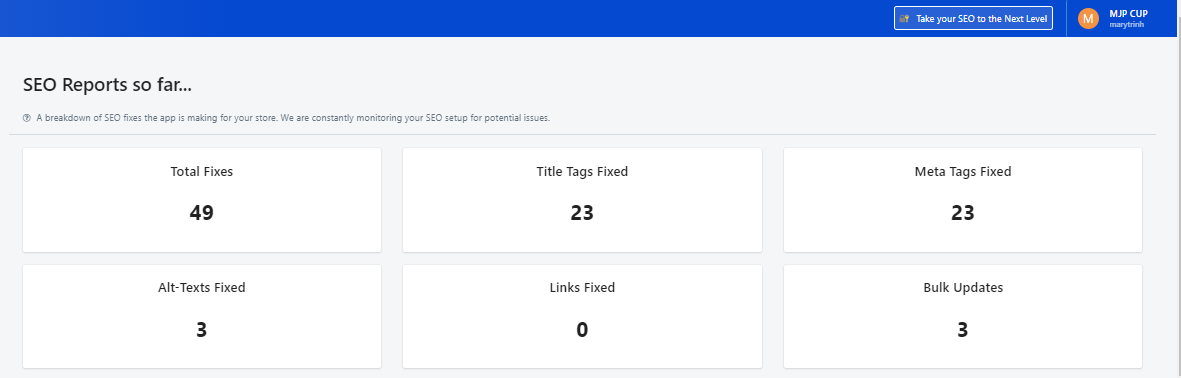The image size is (1181, 378).
Task: Select the Meta Tags Fixed card
Action: click(963, 200)
